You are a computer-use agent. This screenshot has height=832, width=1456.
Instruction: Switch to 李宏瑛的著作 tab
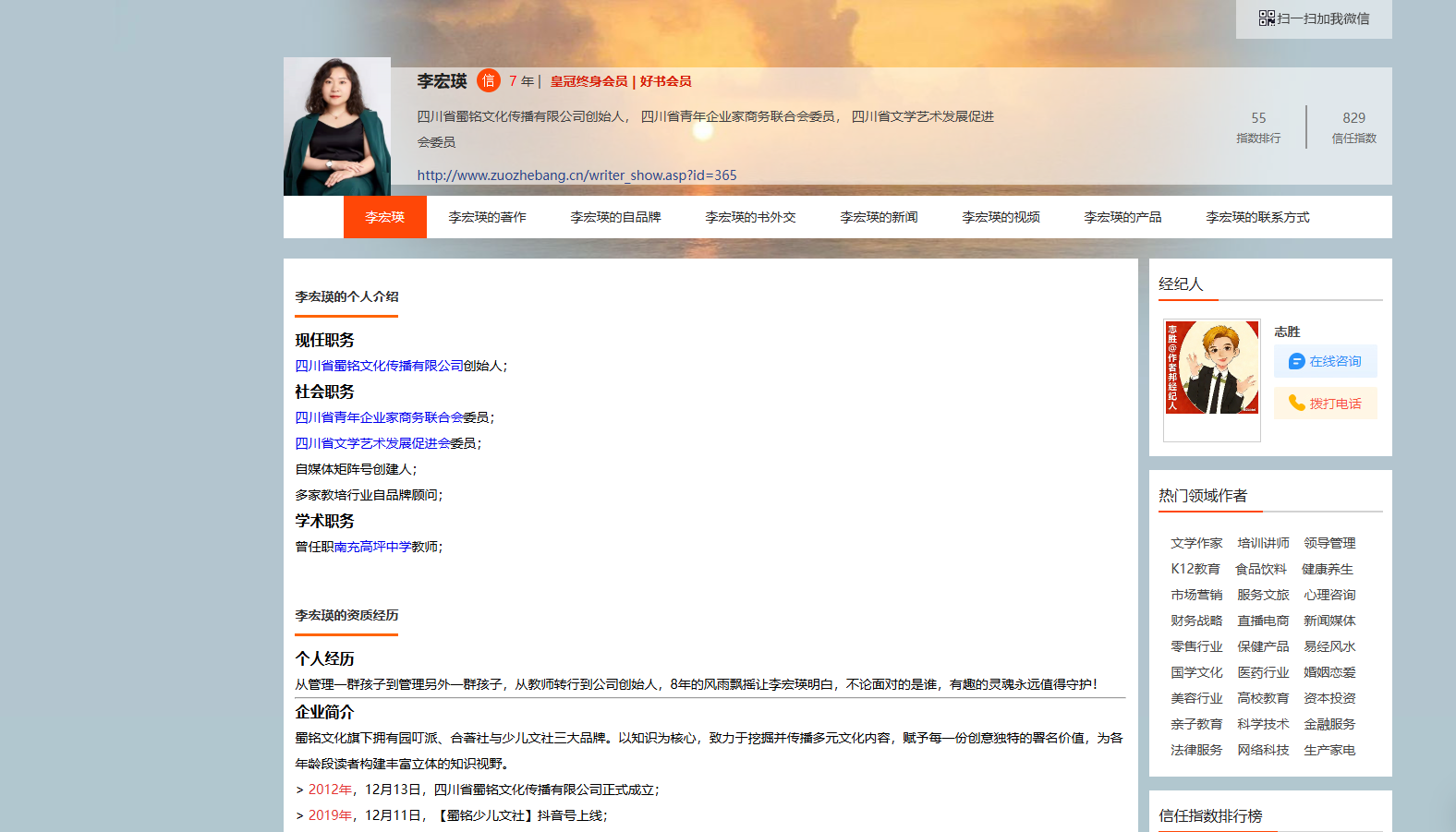(x=487, y=217)
